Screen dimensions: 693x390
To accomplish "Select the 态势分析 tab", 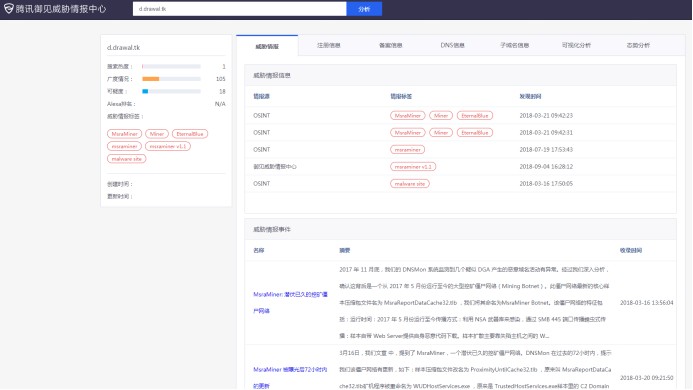I will click(x=638, y=45).
